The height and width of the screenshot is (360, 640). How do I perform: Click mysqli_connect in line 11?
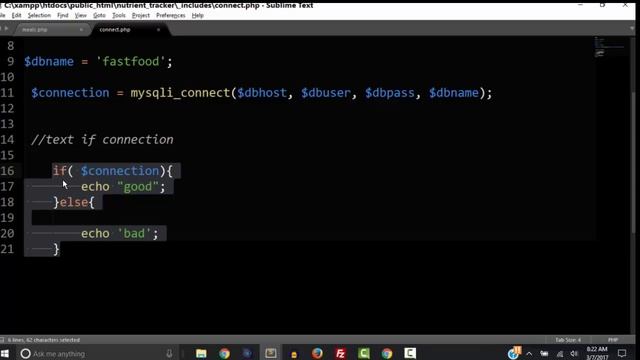point(180,93)
